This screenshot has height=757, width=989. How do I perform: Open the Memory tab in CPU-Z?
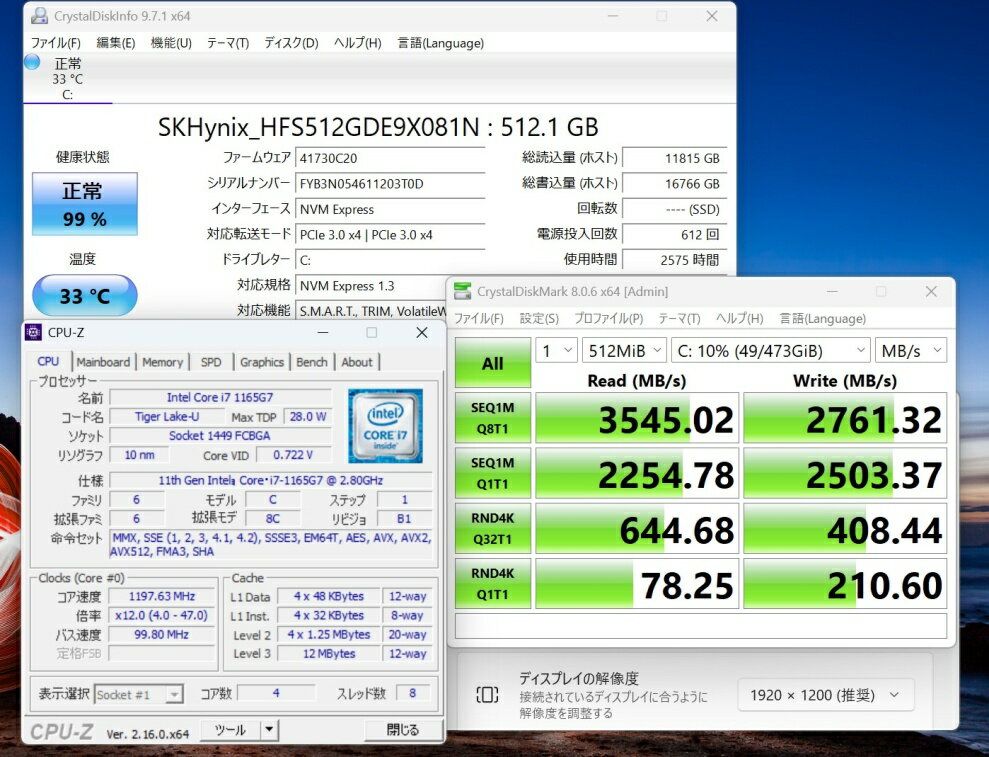[x=162, y=362]
